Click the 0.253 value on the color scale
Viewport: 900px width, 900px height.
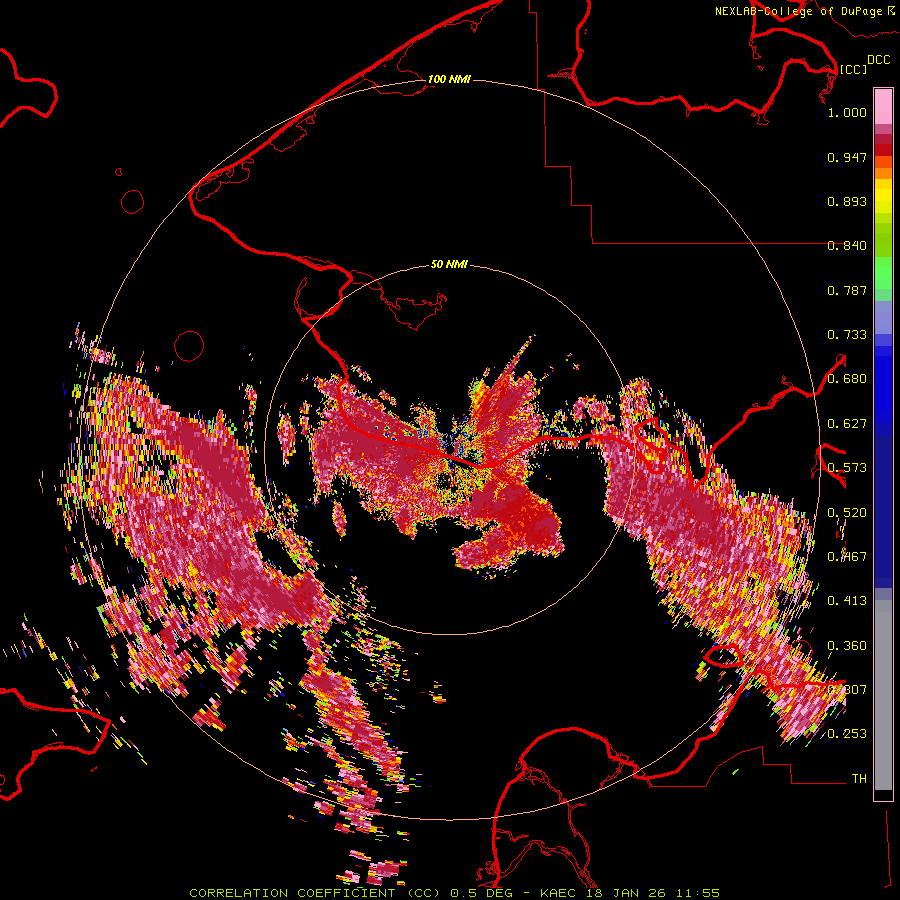pos(847,734)
